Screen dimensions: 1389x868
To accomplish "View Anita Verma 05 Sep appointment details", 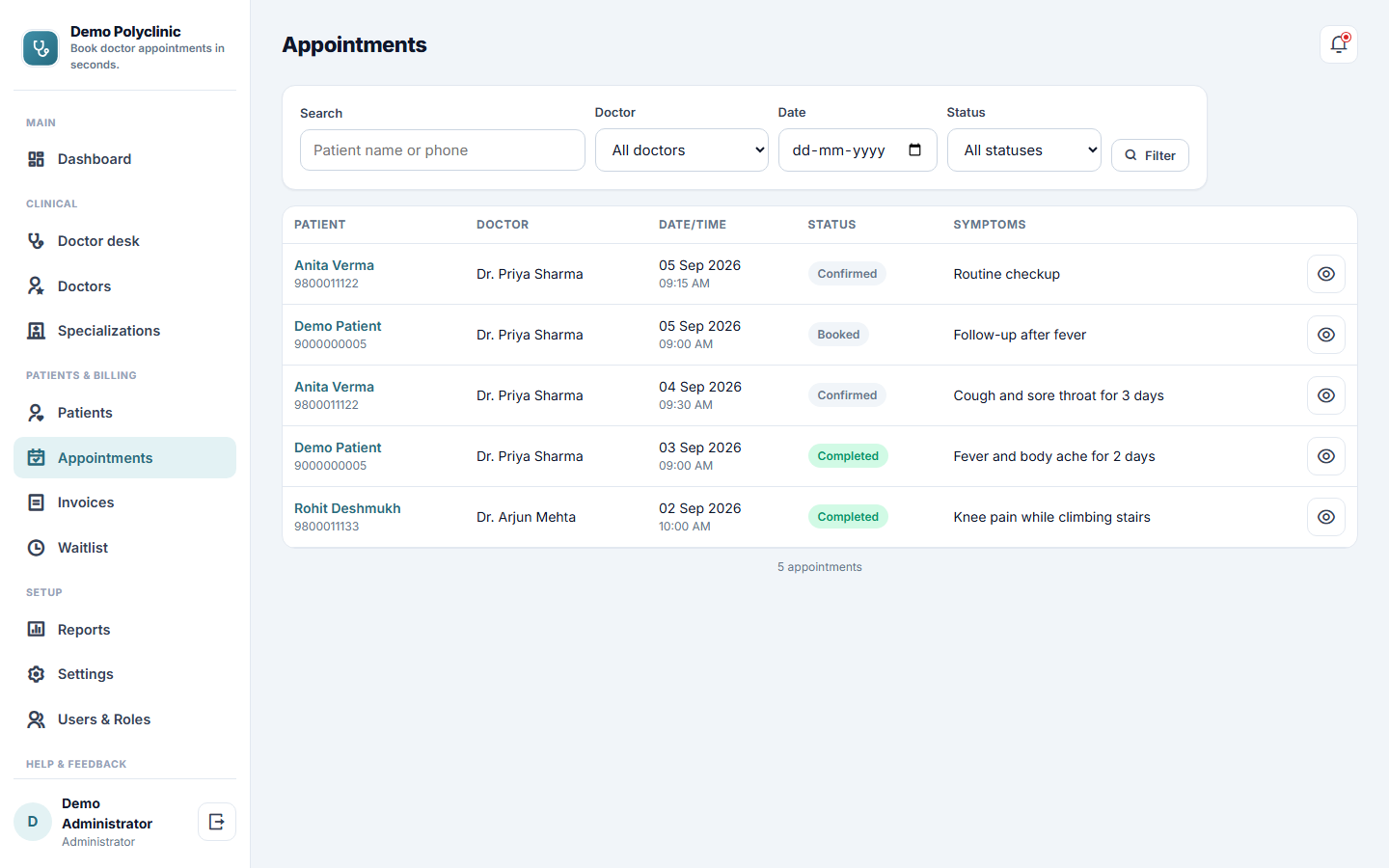I will (x=1326, y=274).
